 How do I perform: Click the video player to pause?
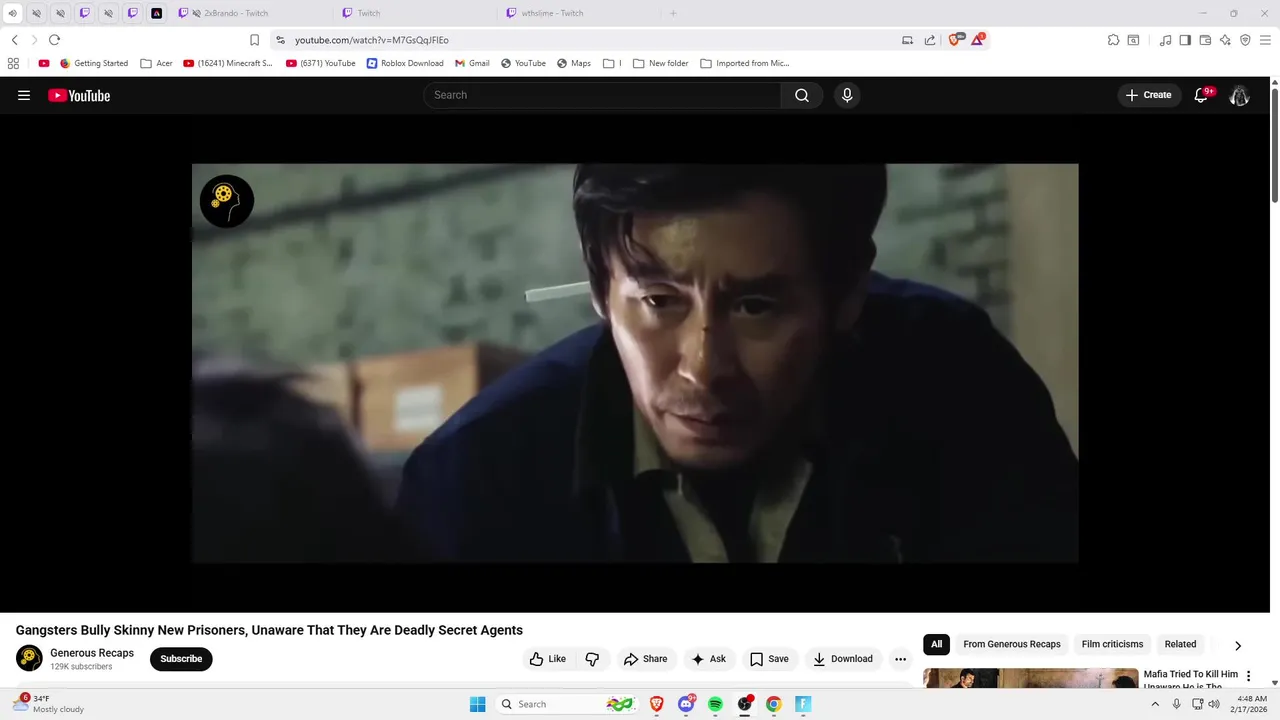coord(635,363)
